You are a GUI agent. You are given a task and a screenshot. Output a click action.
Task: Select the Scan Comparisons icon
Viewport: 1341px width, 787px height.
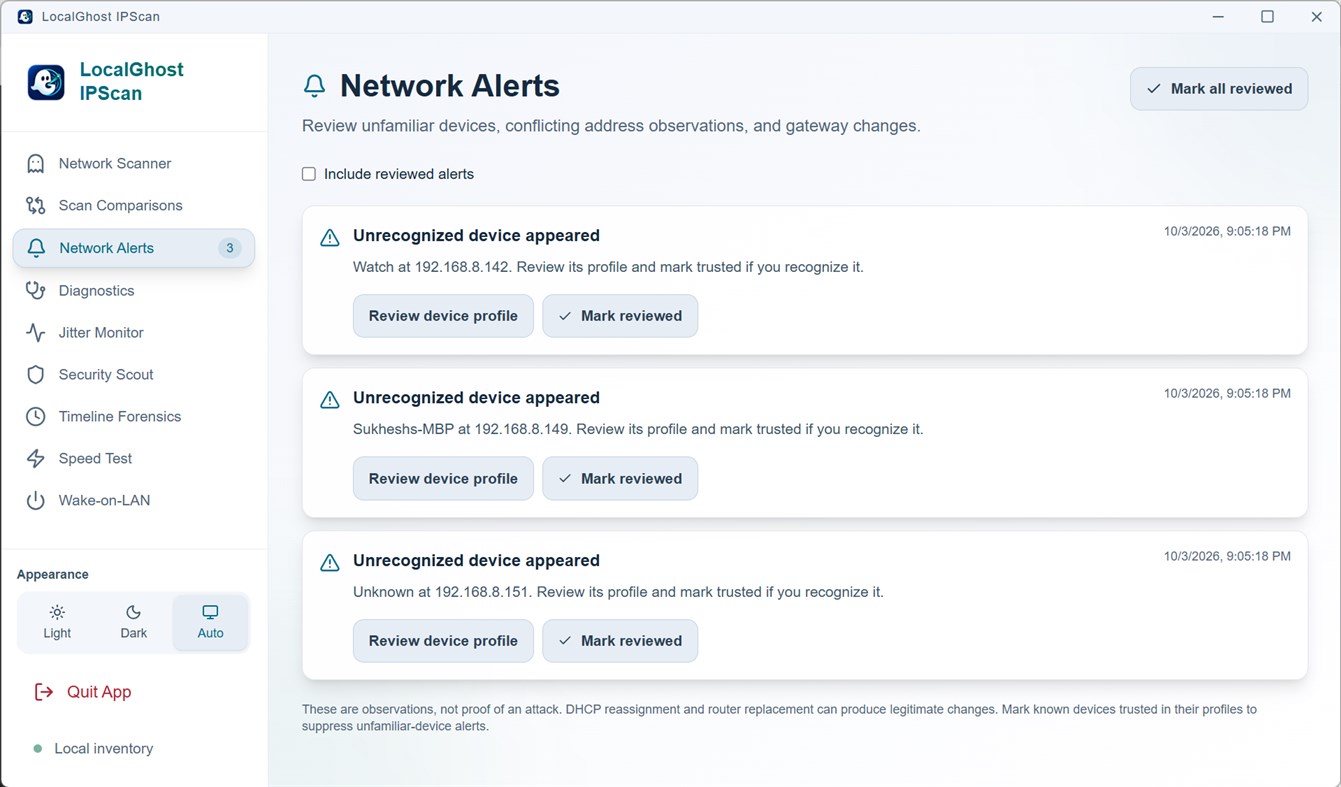pos(36,205)
